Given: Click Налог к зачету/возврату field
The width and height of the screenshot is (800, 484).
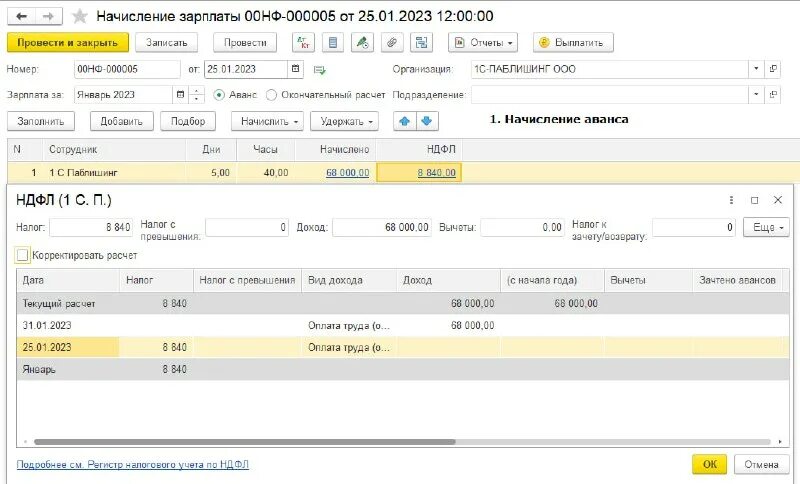Looking at the screenshot, I should point(694,227).
